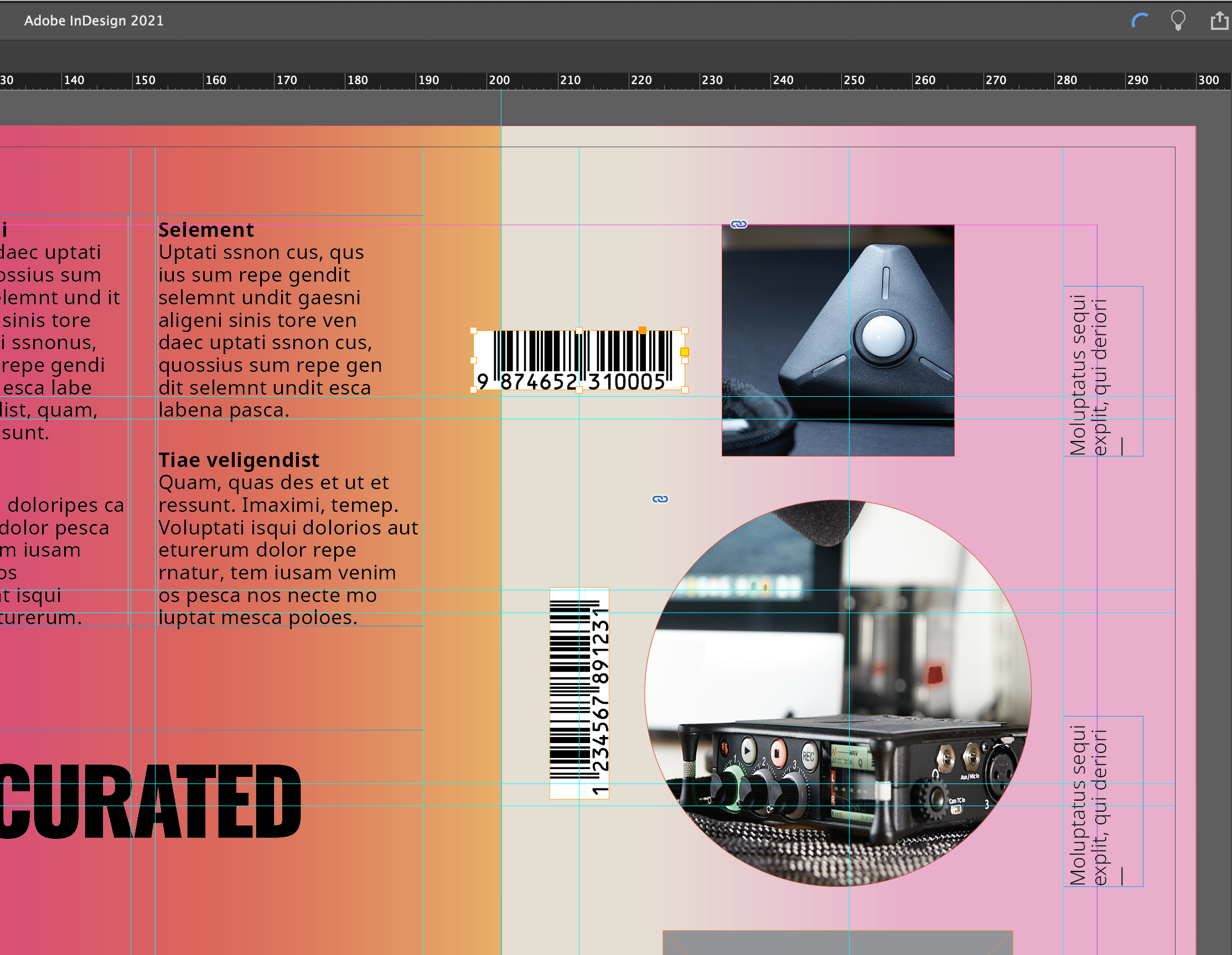
Task: Select the vertical barcode image
Action: [579, 693]
